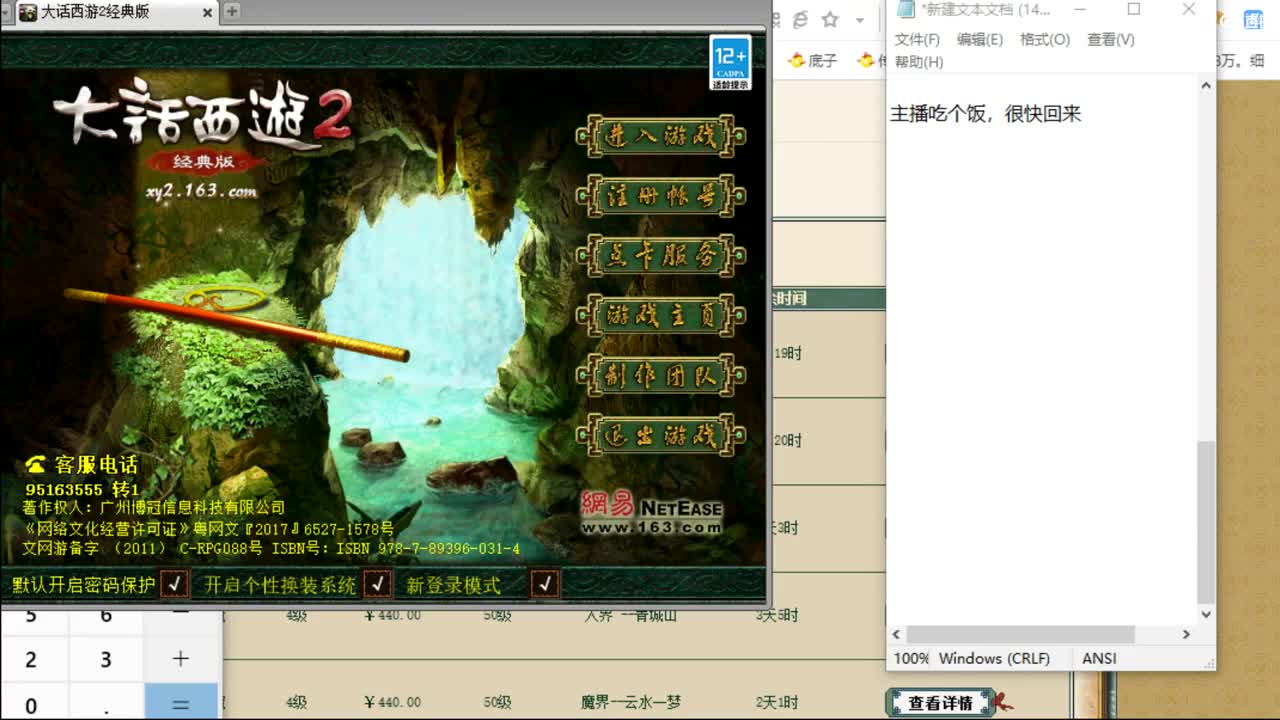Viewport: 1280px width, 720px height.
Task: Click the www.163.com text under NetEase logo
Action: pyautogui.click(x=651, y=527)
